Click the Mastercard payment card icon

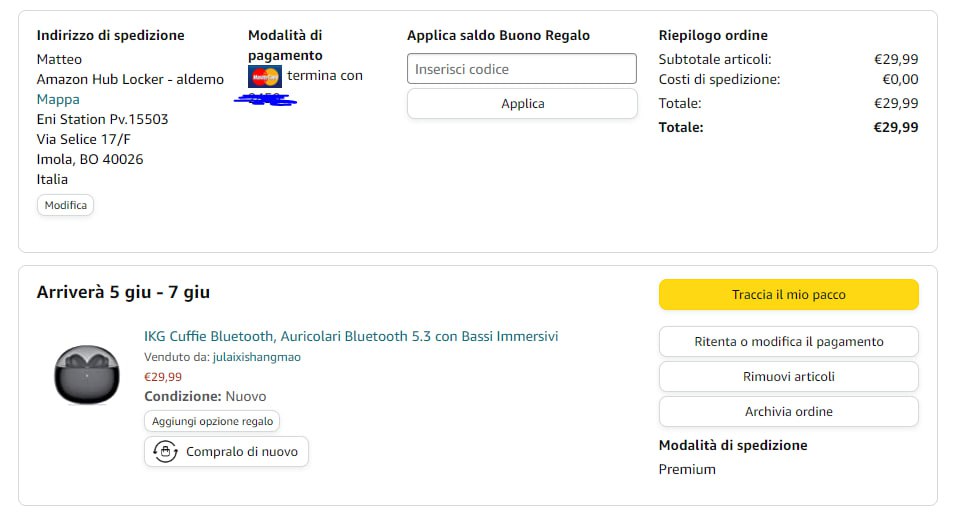[x=265, y=76]
